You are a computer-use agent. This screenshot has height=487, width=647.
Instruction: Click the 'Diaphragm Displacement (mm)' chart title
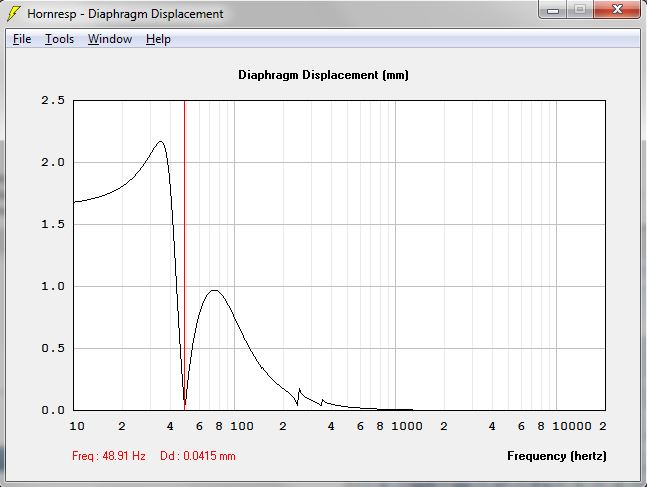[x=324, y=75]
